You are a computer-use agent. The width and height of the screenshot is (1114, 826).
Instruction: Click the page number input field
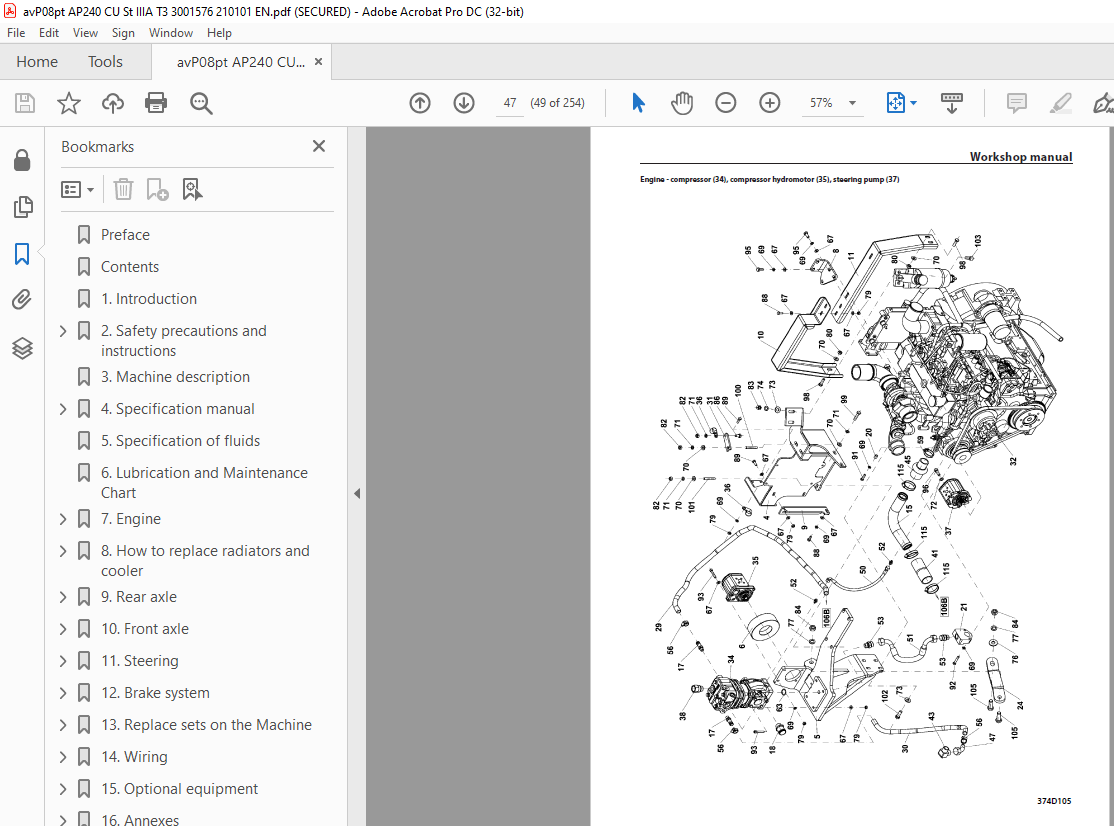(509, 103)
